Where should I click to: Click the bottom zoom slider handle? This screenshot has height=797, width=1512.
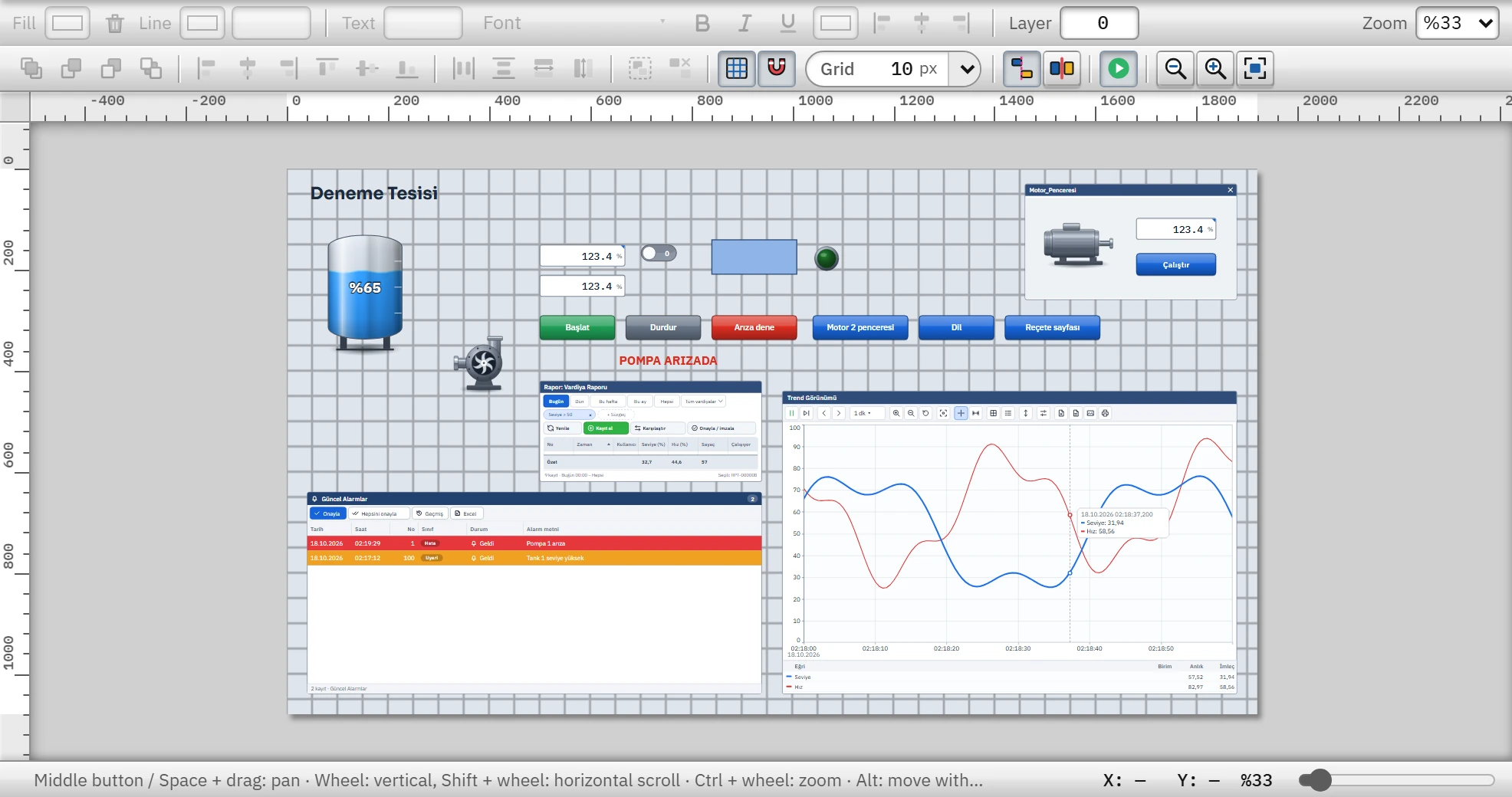1319,780
